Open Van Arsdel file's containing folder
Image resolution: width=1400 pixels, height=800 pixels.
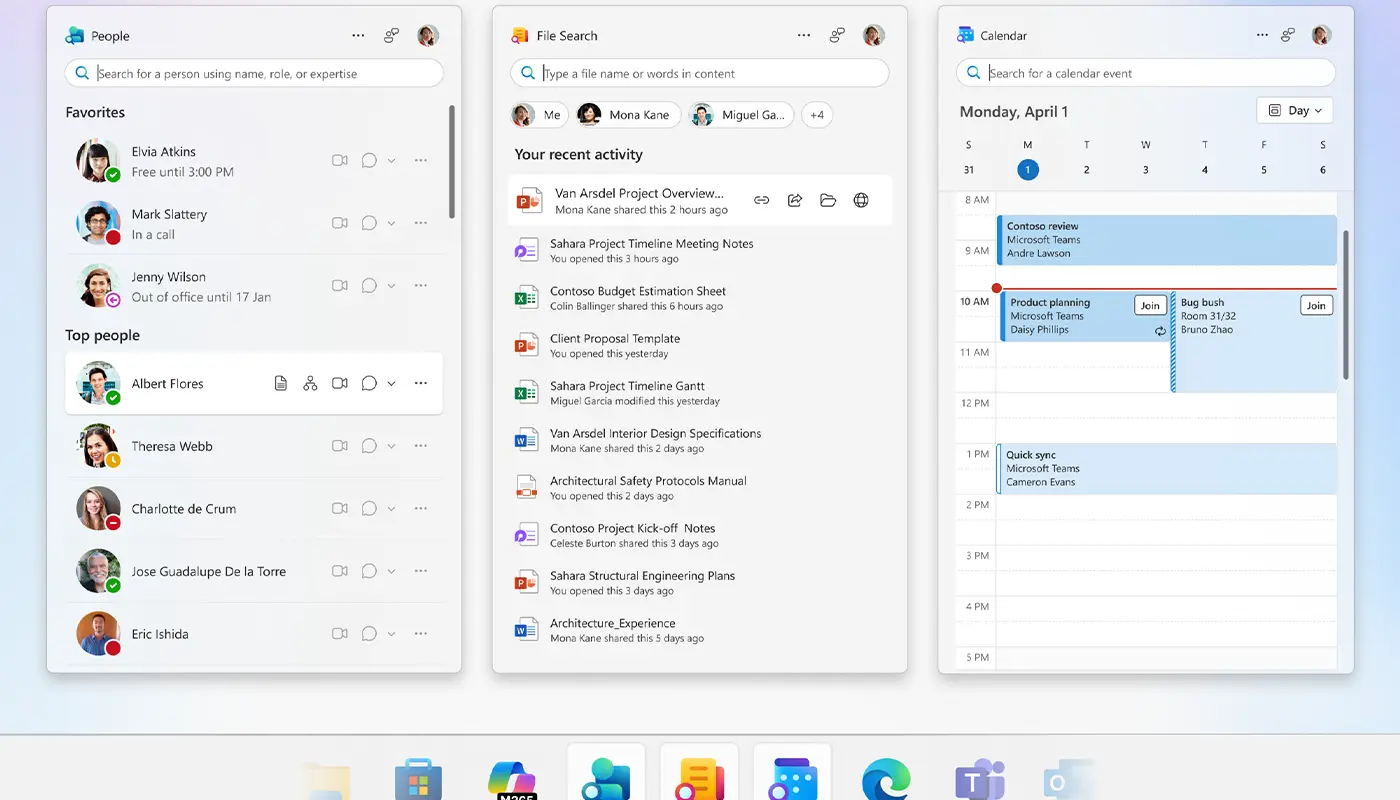tap(827, 200)
